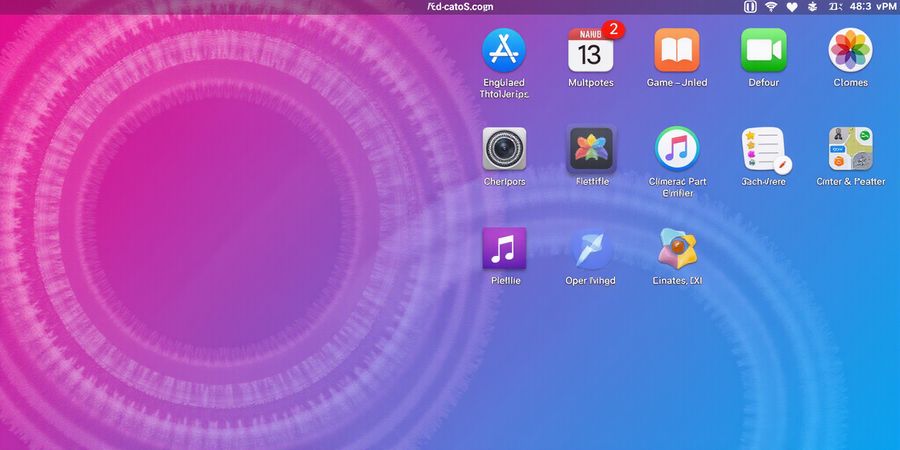This screenshot has height=450, width=900.
Task: Open the iTunes music icon labeled Climerac Part
Action: (677, 149)
